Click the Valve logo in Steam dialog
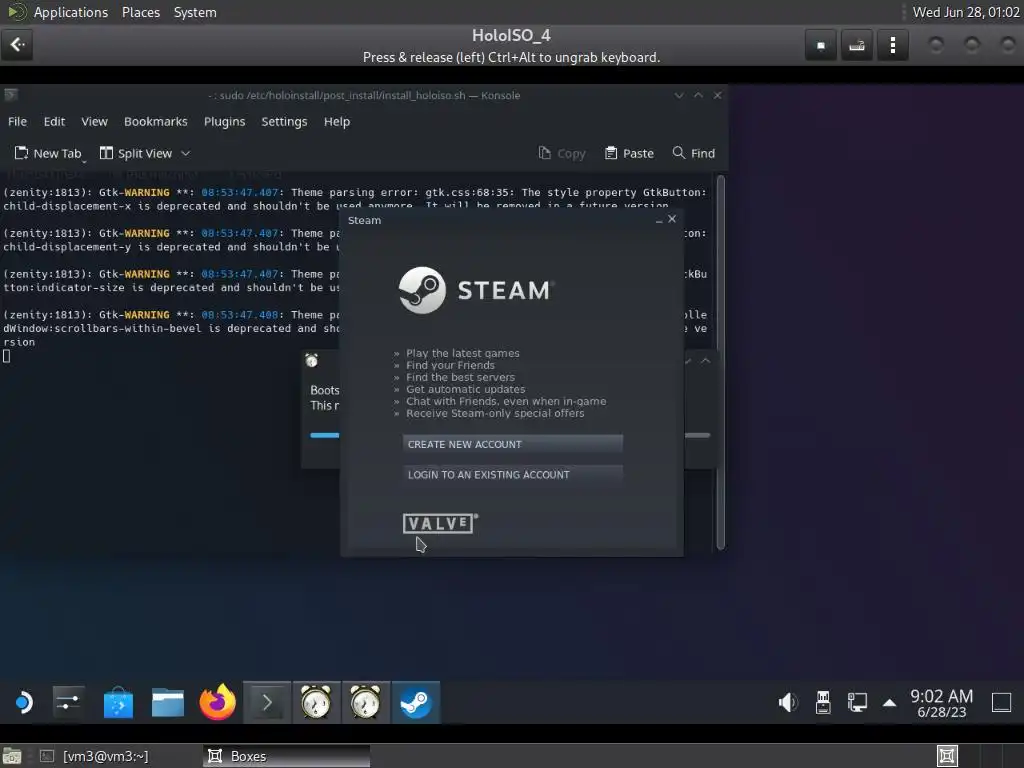The height and width of the screenshot is (768, 1024). 440,523
